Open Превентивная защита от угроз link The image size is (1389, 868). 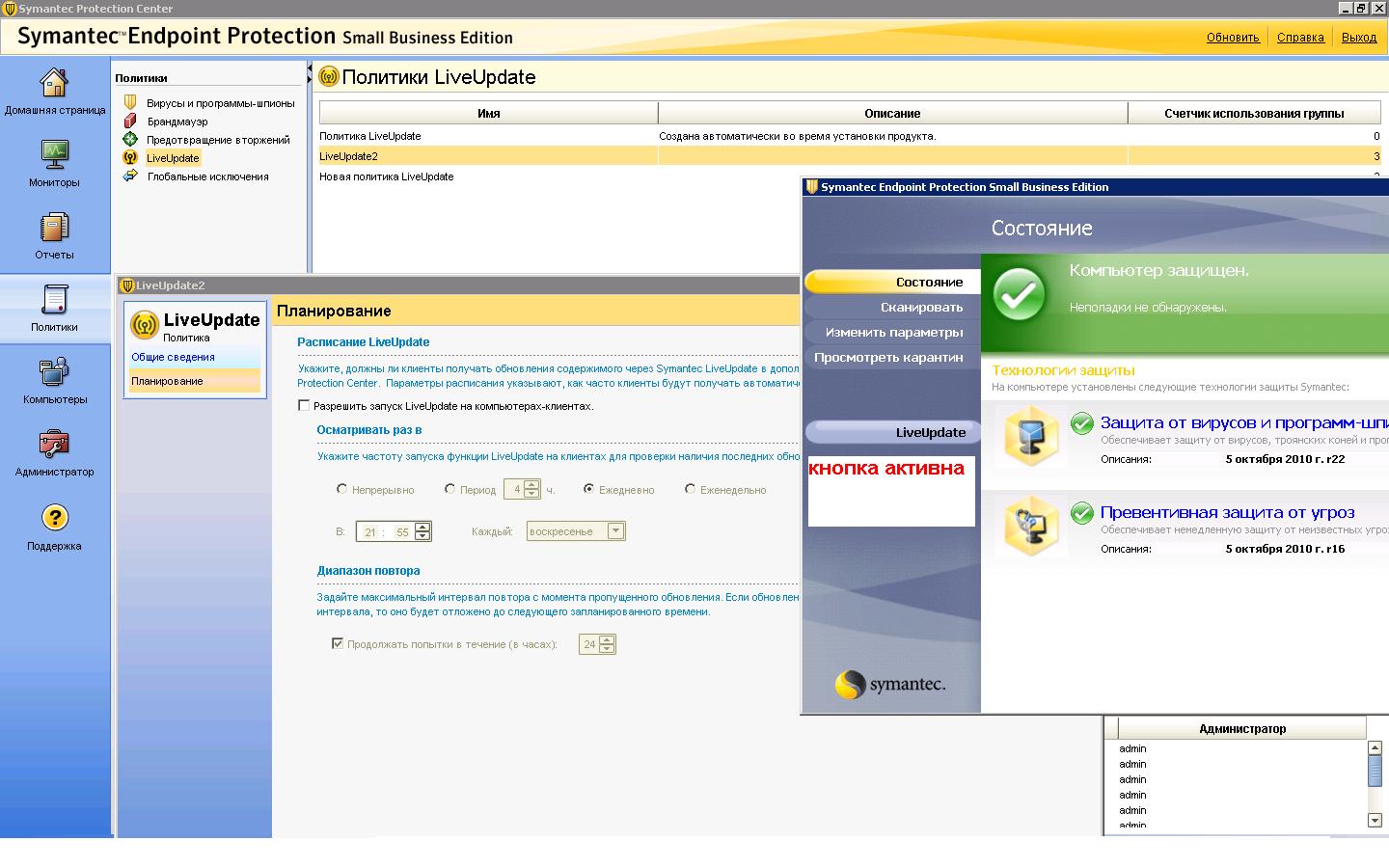click(x=1228, y=512)
